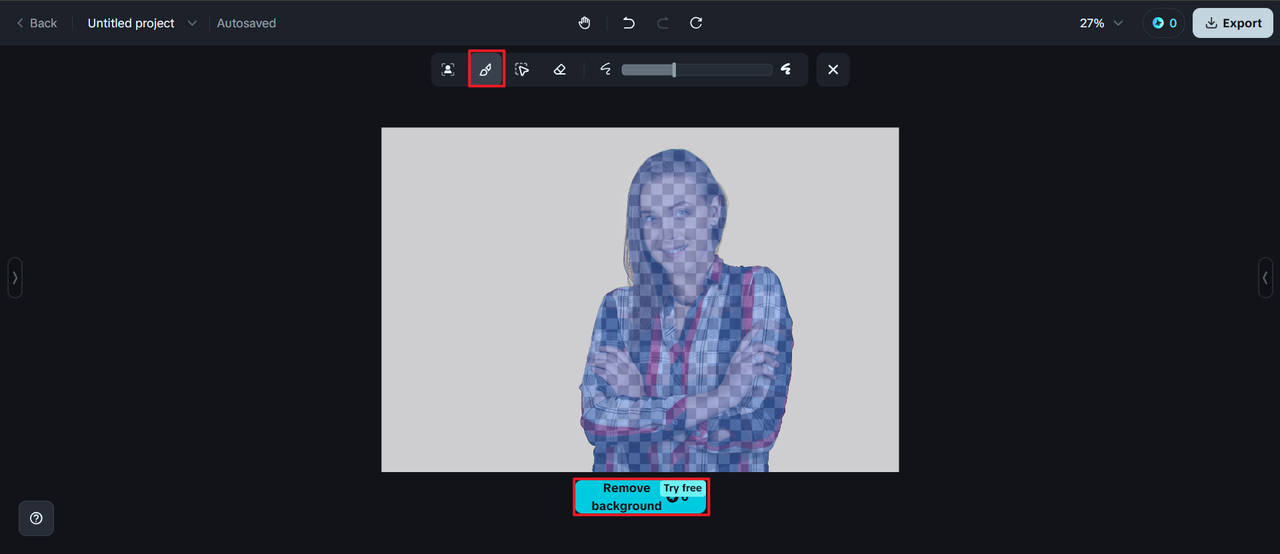Expand the left side panel

15,278
